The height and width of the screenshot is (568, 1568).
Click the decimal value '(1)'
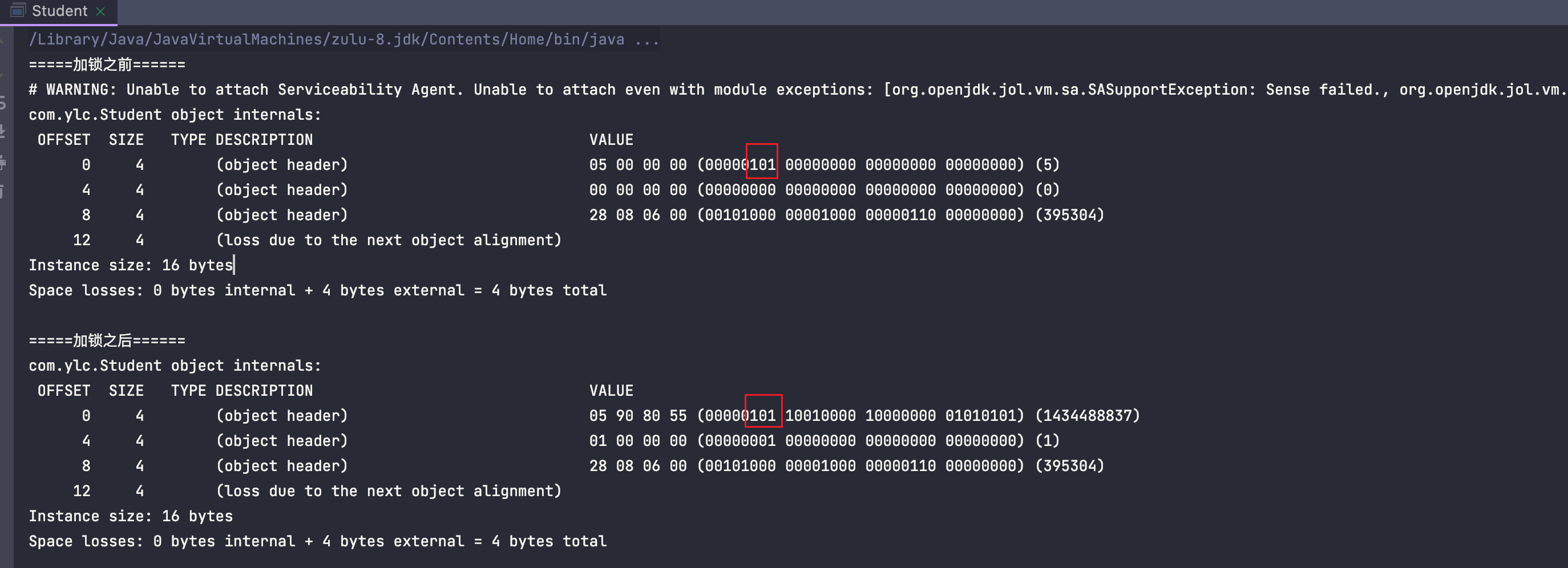(1047, 441)
